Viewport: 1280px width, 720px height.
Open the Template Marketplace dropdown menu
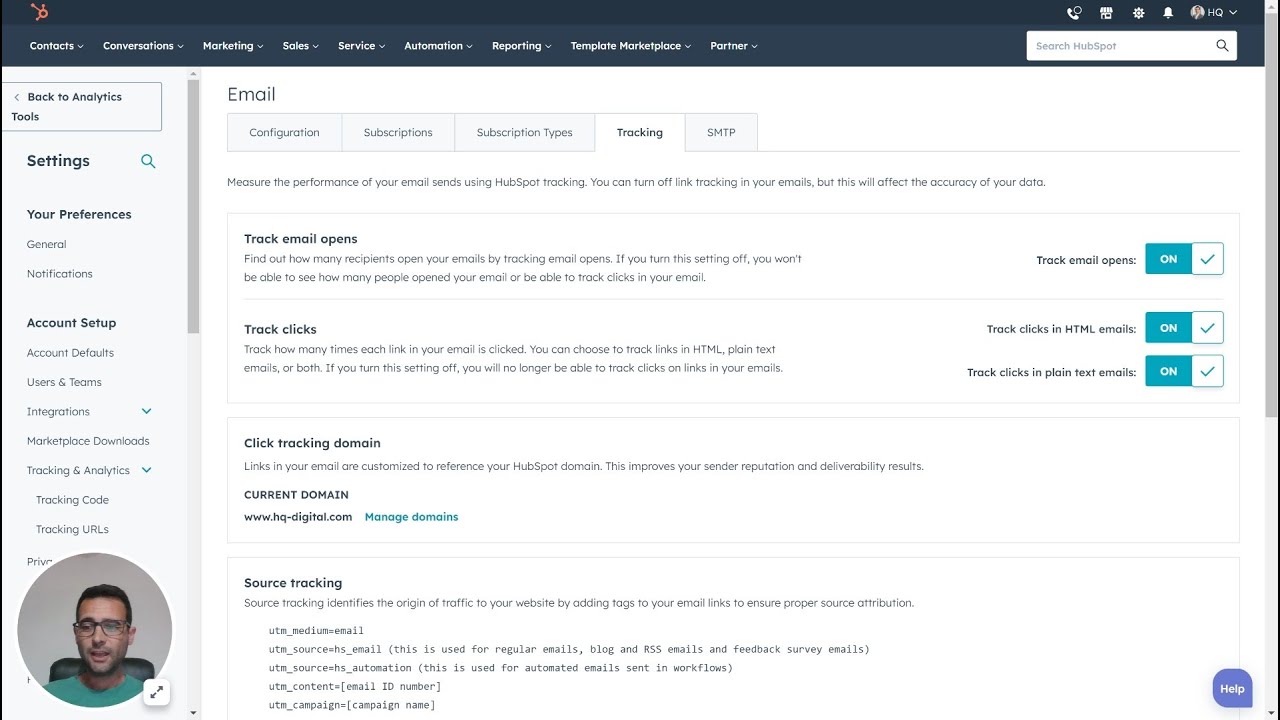pos(630,46)
